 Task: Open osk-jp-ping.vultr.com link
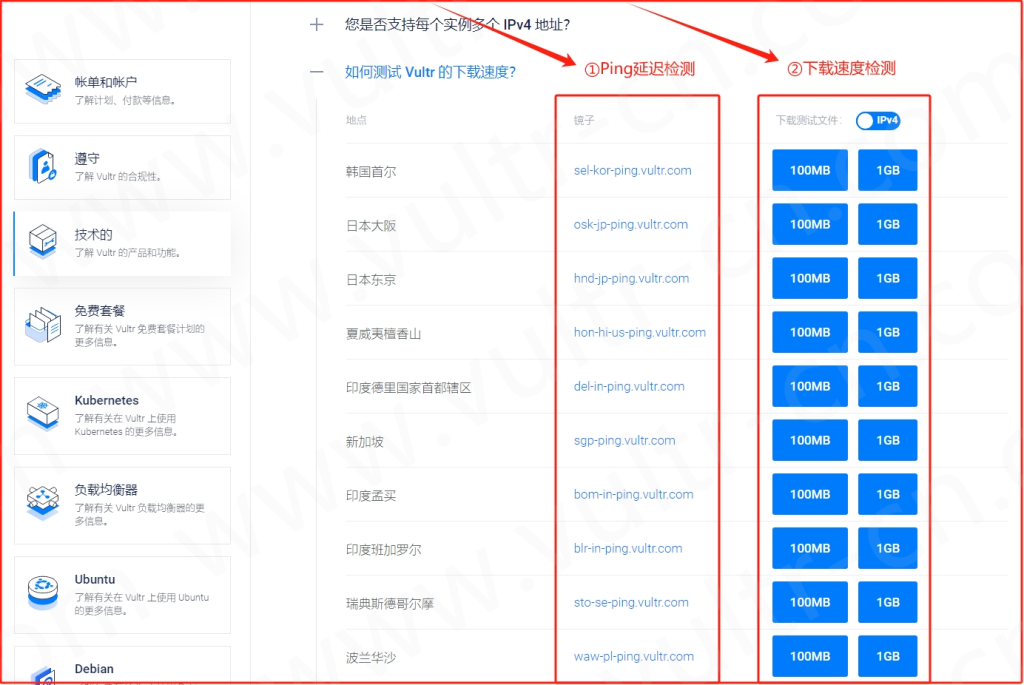[631, 225]
